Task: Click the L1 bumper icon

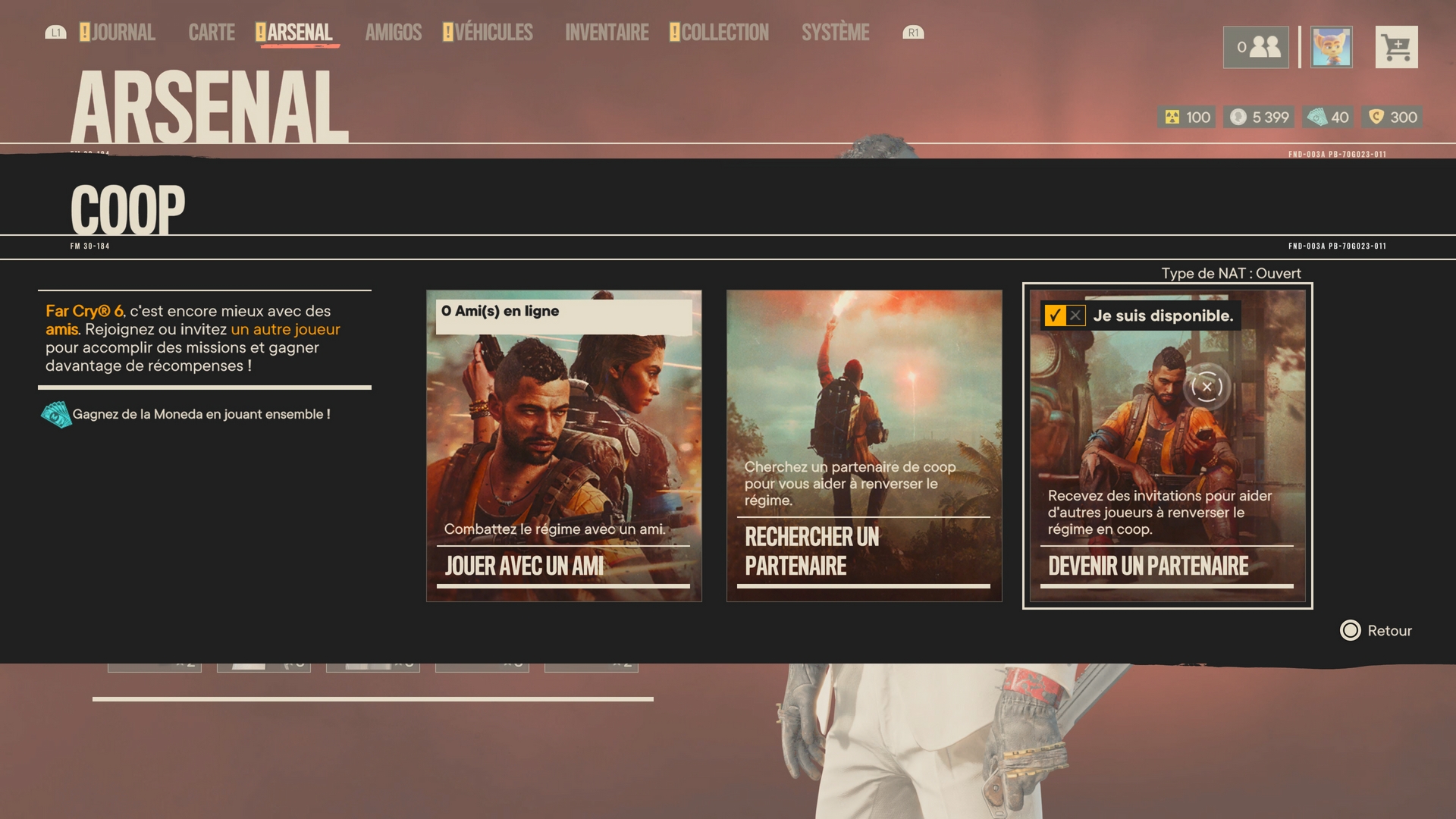Action: [55, 33]
